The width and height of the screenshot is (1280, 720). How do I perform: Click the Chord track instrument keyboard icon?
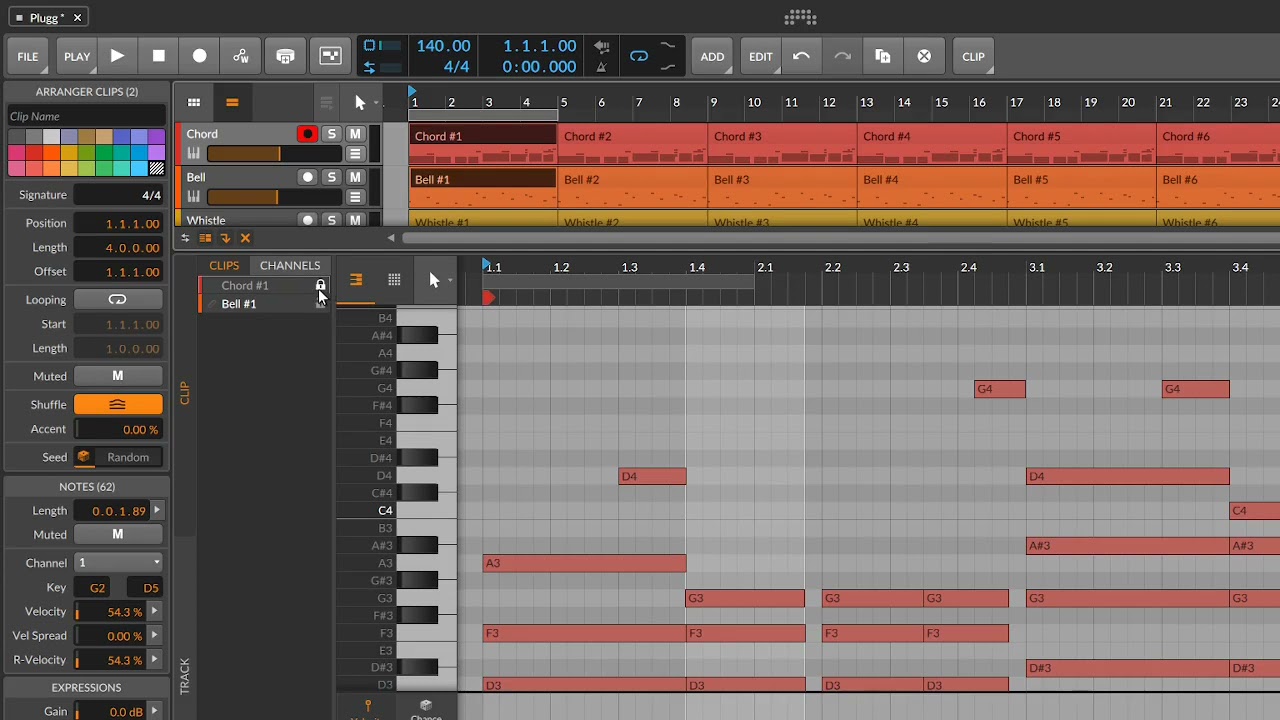click(x=194, y=154)
